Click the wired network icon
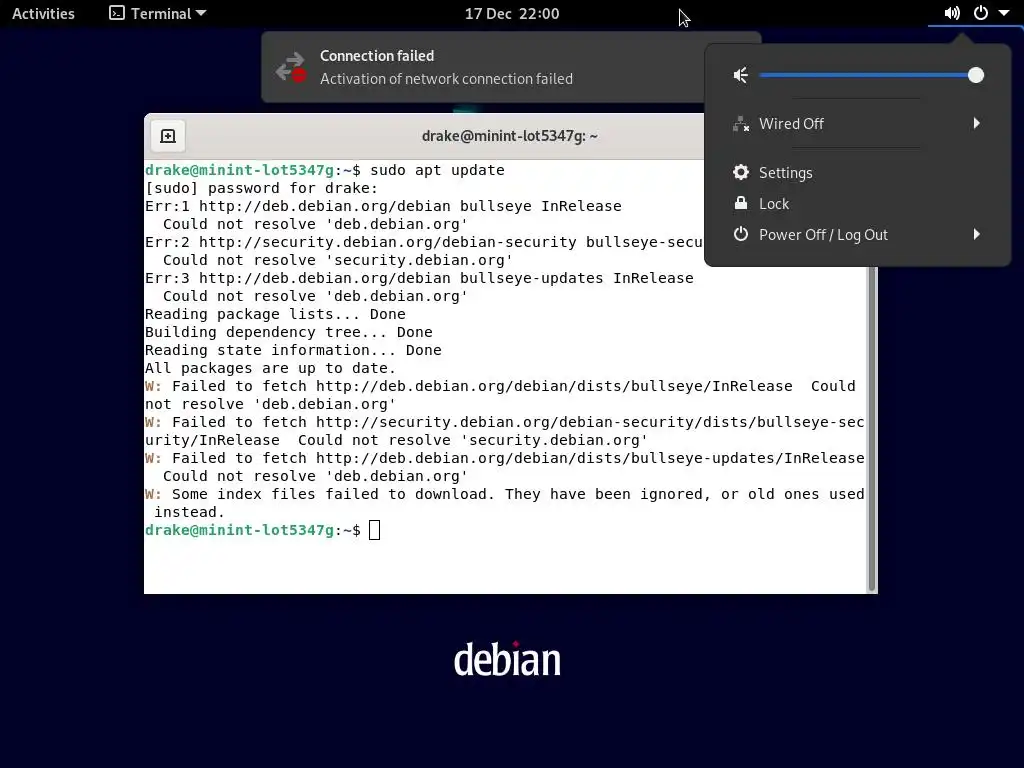The height and width of the screenshot is (768, 1024). [x=741, y=123]
